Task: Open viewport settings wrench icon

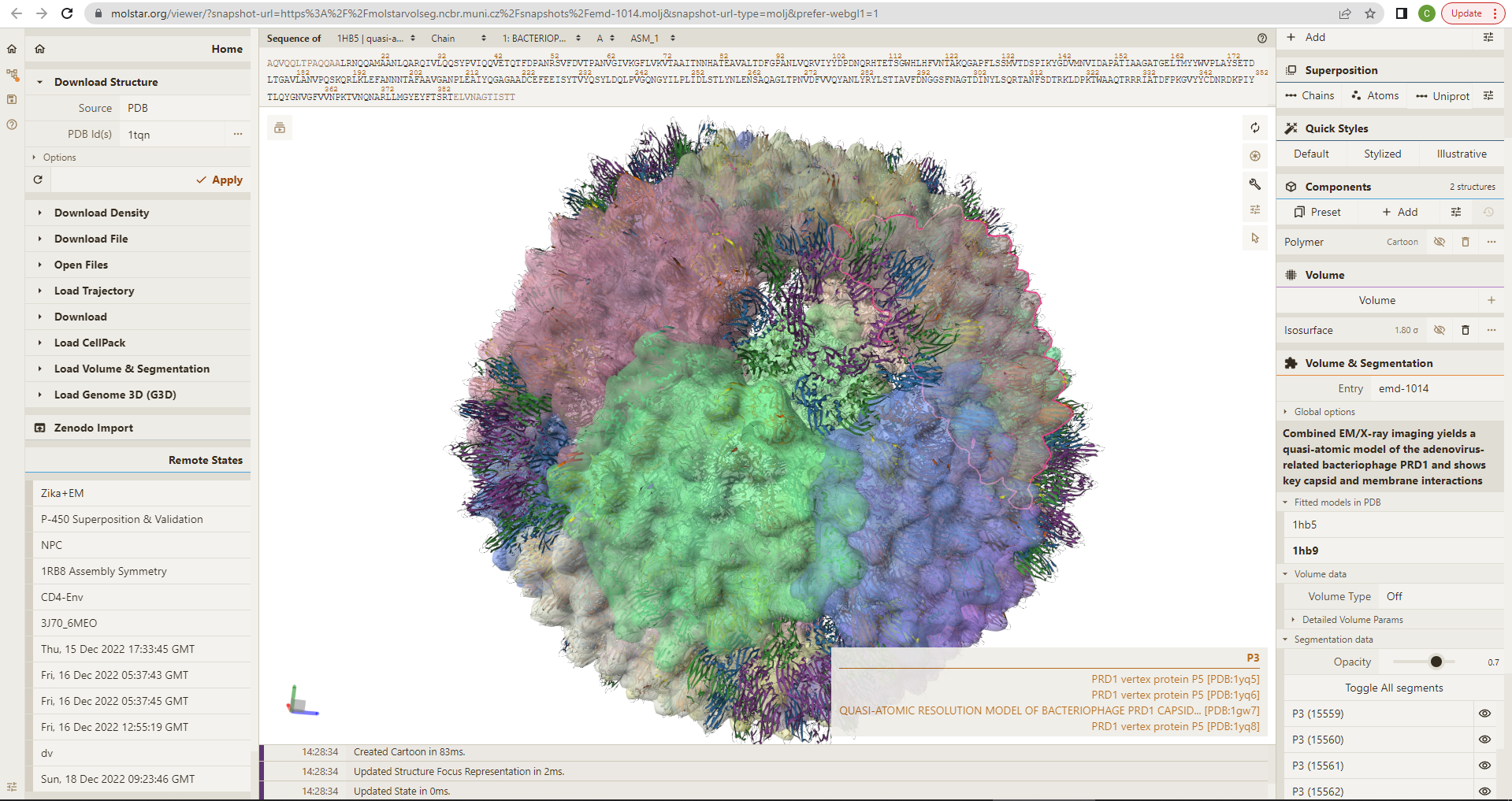Action: click(1255, 184)
